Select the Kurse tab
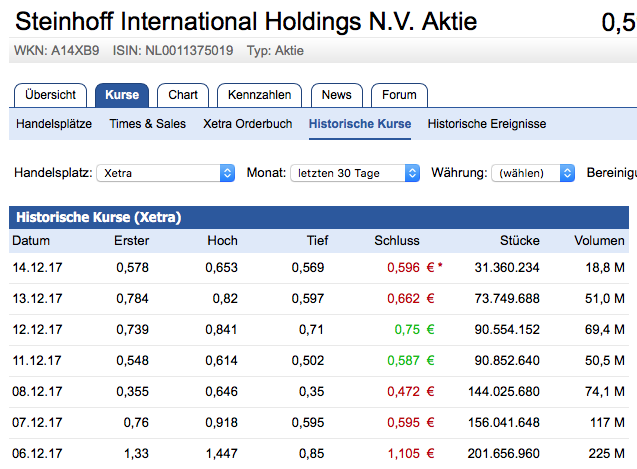Image resolution: width=637 pixels, height=469 pixels. click(x=122, y=95)
